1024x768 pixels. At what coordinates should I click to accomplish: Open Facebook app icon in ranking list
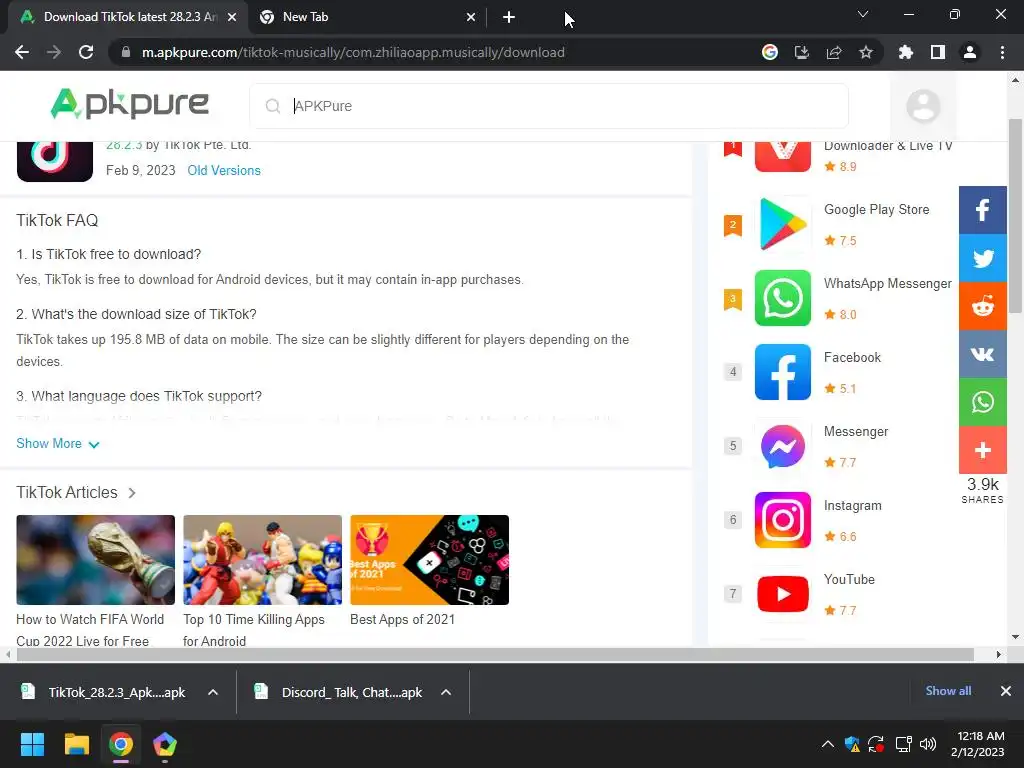782,372
